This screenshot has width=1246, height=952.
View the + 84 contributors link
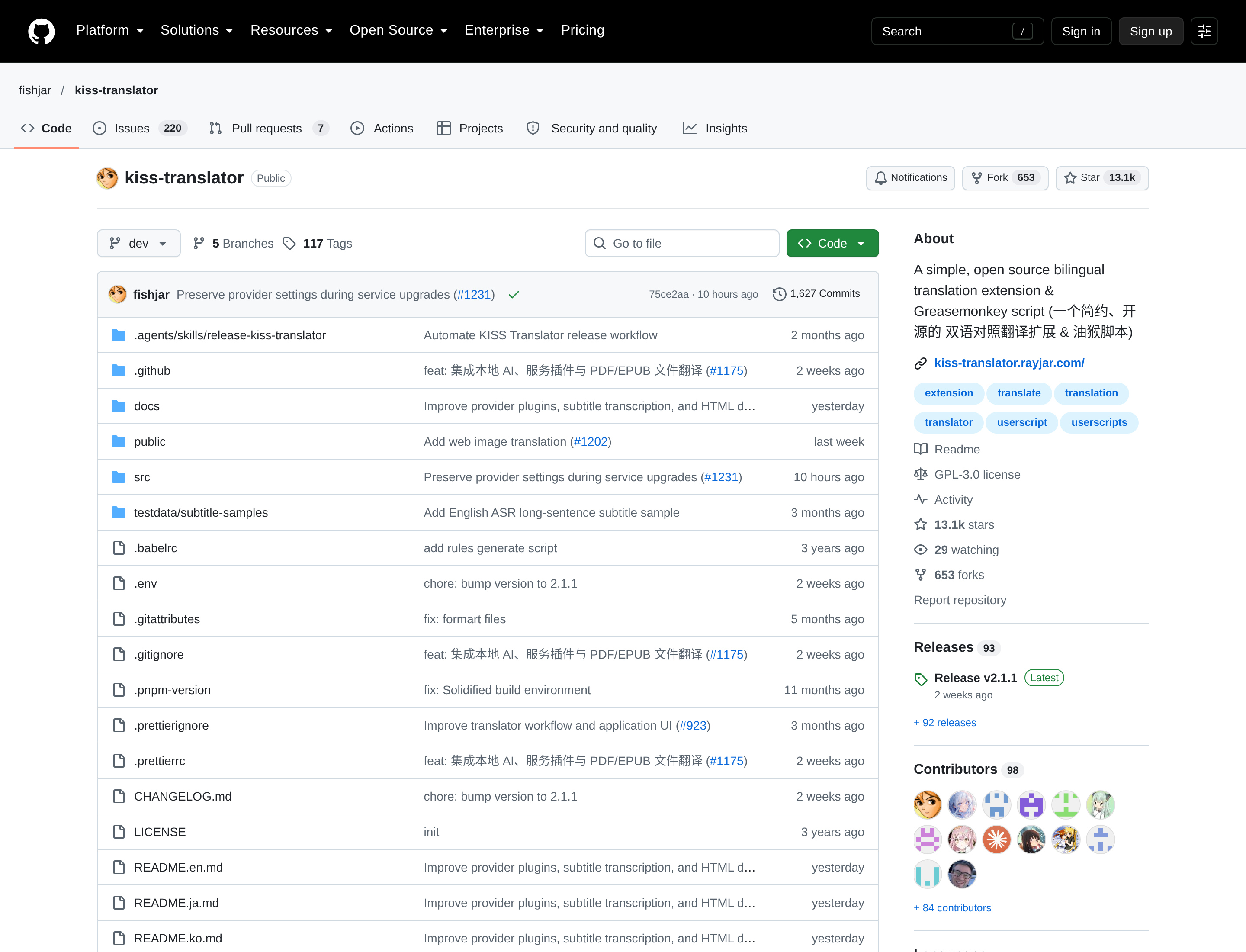point(952,908)
